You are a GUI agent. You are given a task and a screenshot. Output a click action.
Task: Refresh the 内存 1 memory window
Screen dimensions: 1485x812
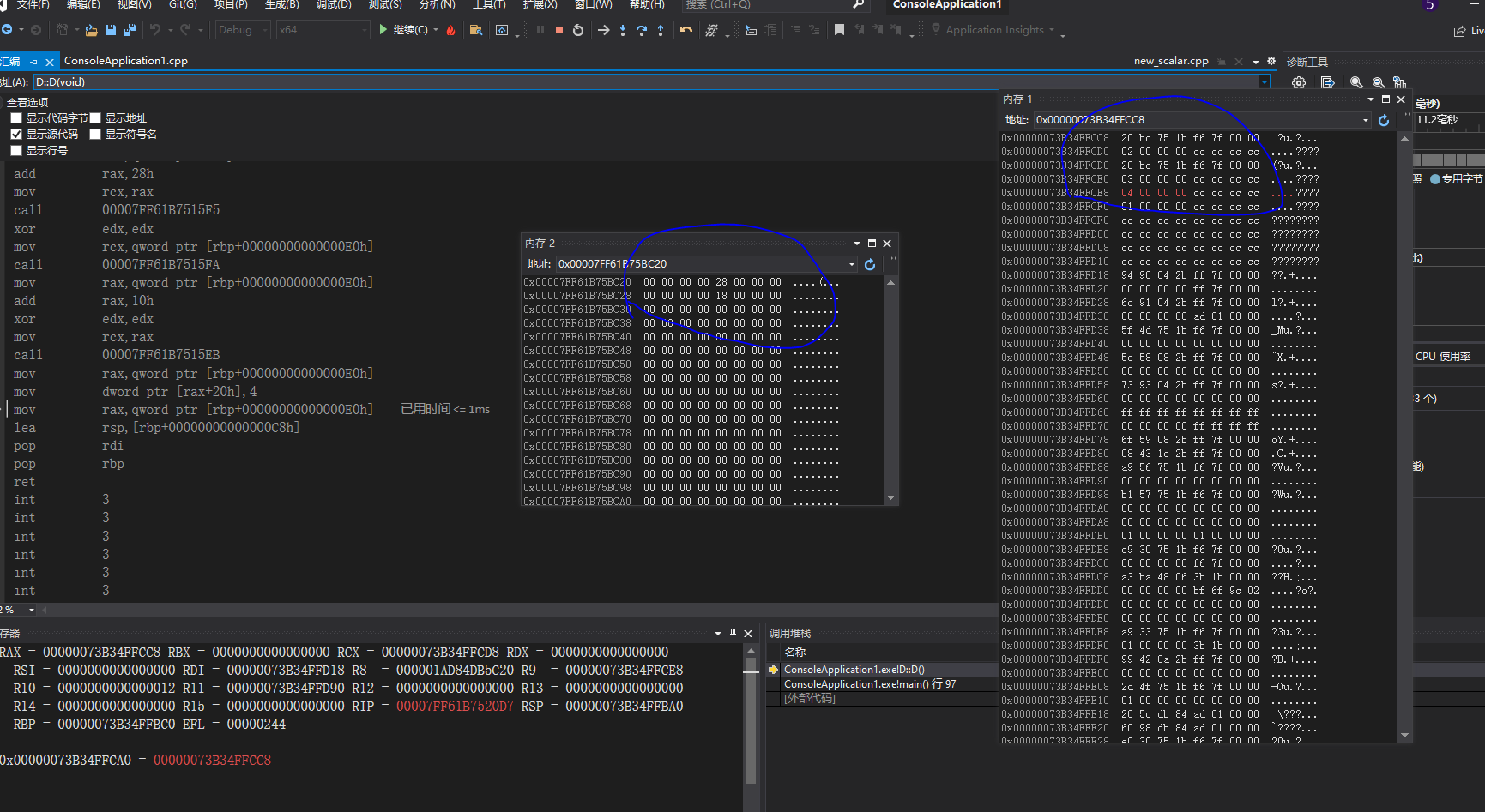pos(1384,121)
